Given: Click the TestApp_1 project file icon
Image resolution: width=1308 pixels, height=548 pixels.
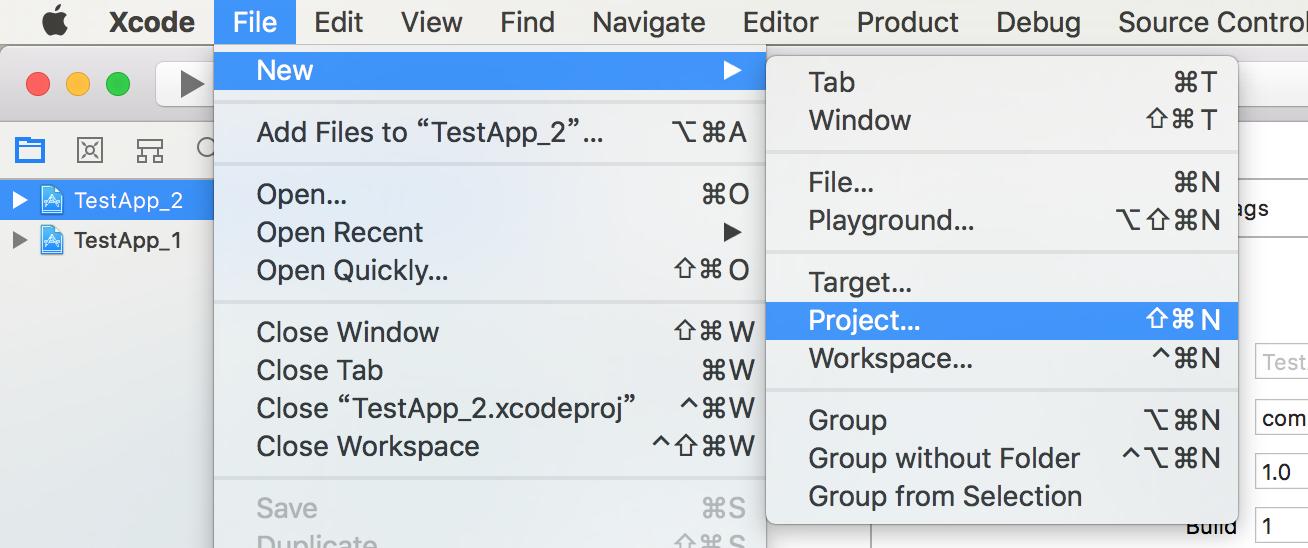Looking at the screenshot, I should [52, 240].
